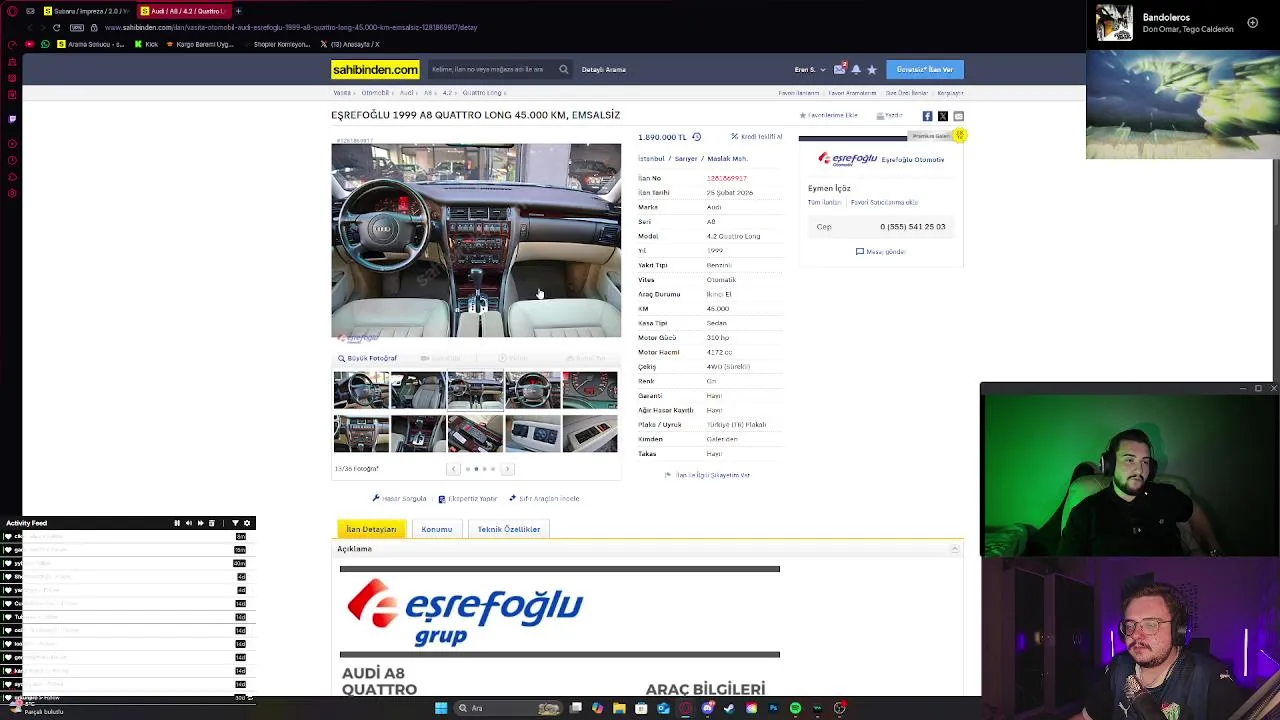Click the main interior car photo
Screen dimensions: 1280x720
476,240
